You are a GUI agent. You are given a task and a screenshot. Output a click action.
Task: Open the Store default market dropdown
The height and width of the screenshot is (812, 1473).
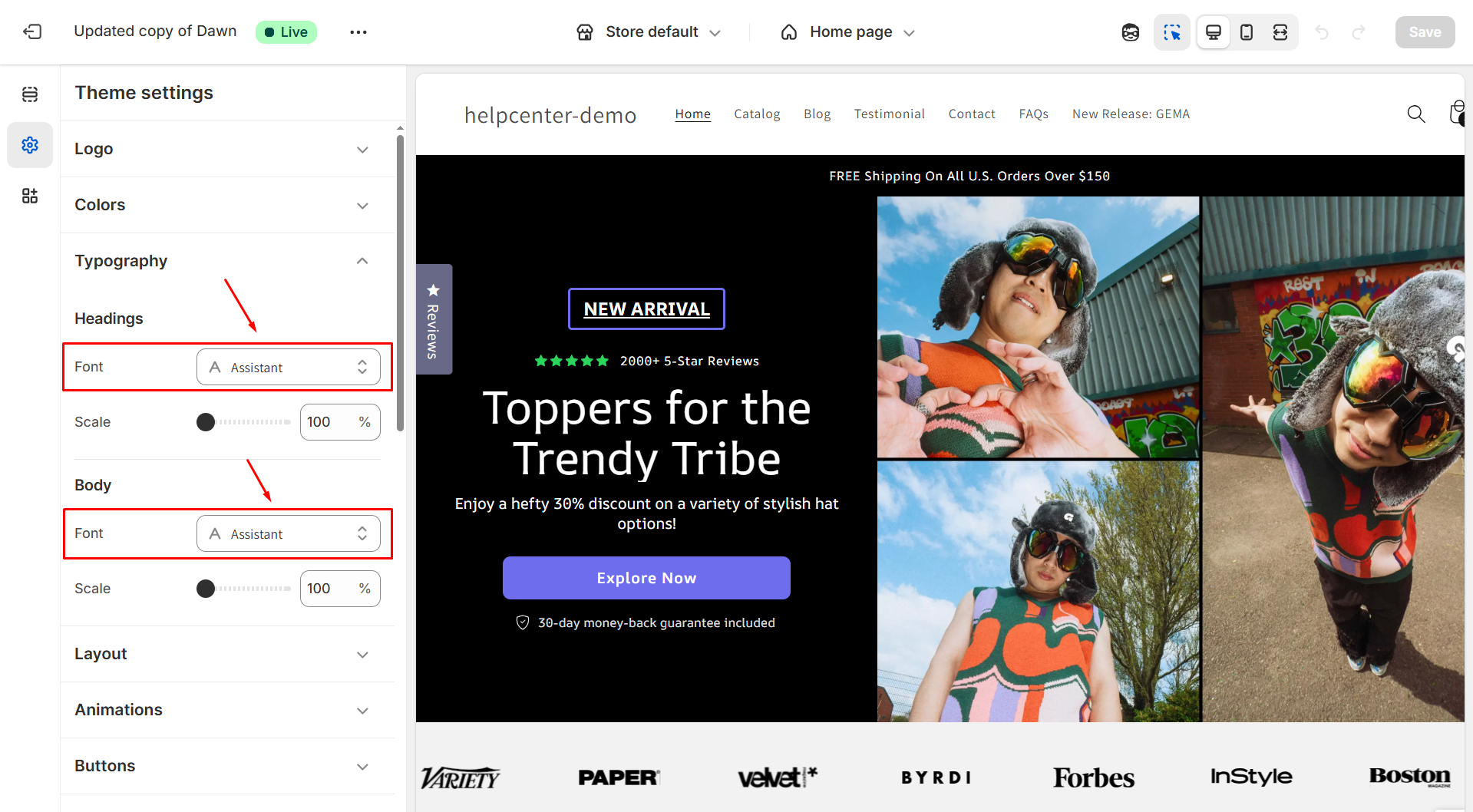pos(649,32)
